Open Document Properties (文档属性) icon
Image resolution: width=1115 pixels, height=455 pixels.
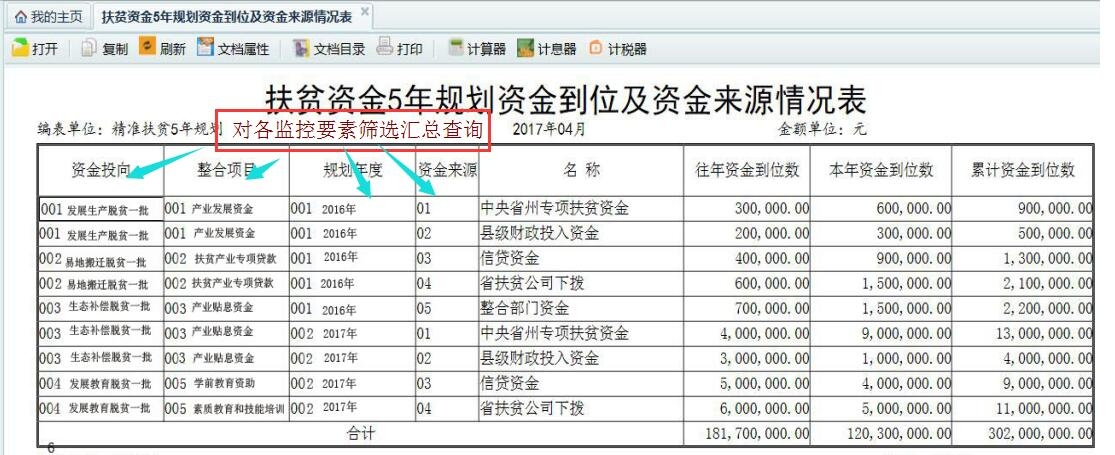point(206,47)
